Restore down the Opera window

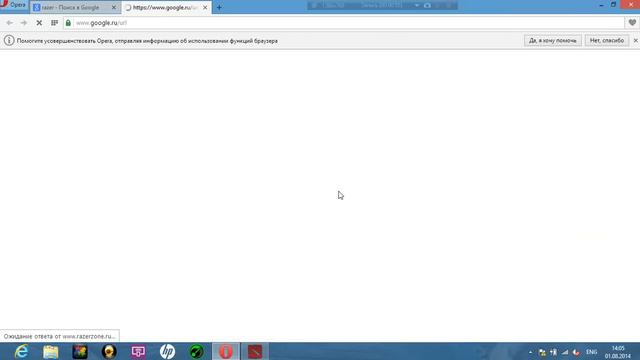613,4
